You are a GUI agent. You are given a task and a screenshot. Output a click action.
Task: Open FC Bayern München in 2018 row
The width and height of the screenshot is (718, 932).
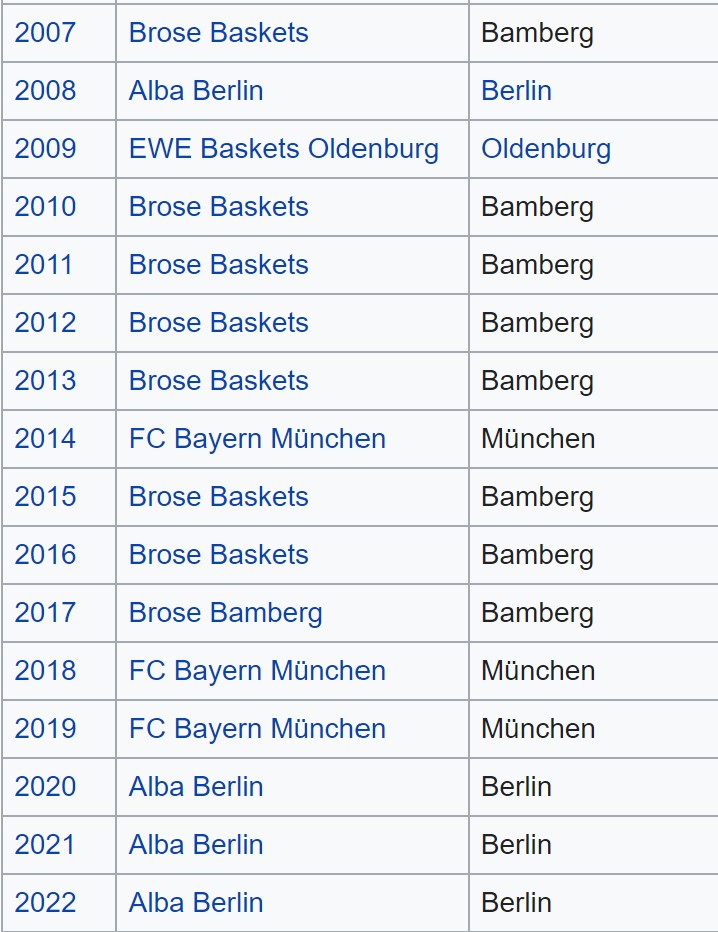(257, 670)
